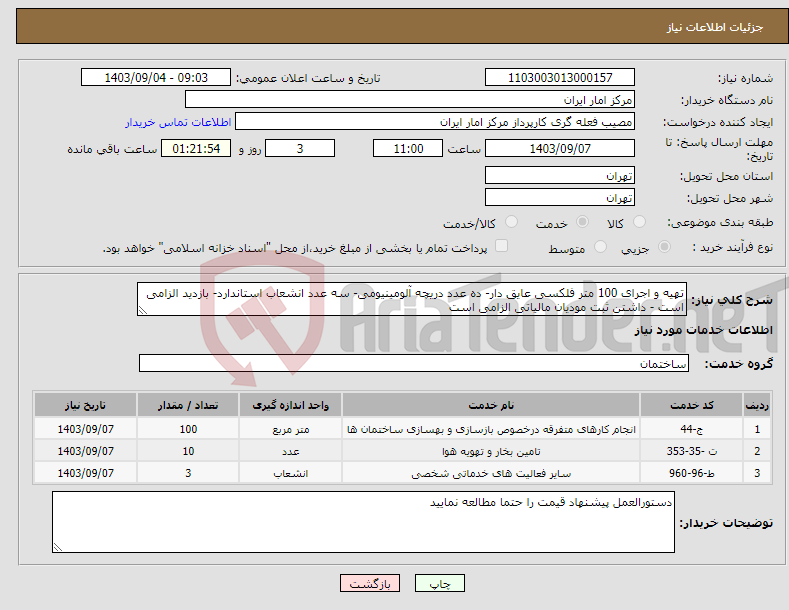789x610 pixels.
Task: Click the resize handle of buyer notes textarea
Action: [x=58, y=547]
